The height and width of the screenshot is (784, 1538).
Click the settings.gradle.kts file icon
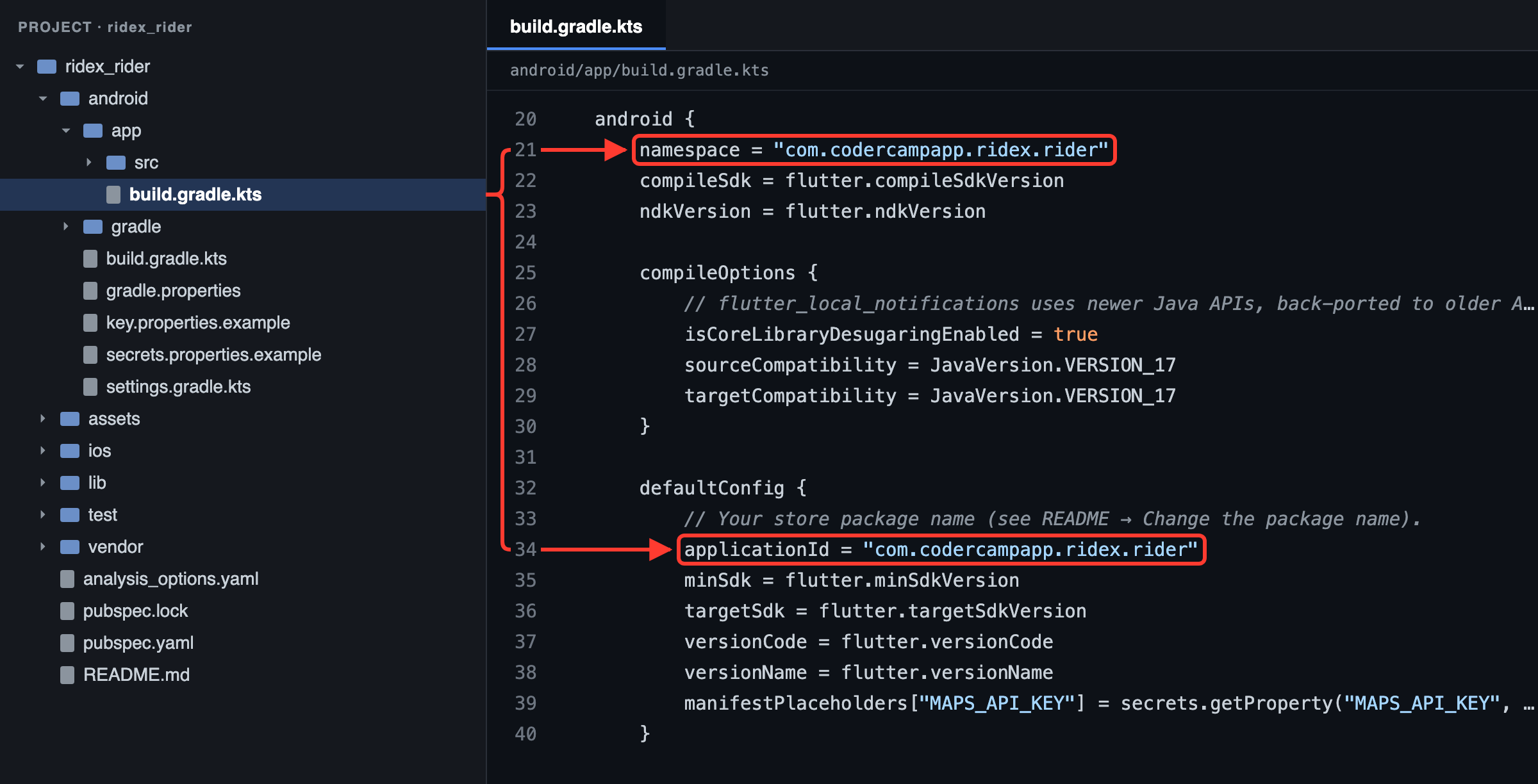pyautogui.click(x=90, y=387)
